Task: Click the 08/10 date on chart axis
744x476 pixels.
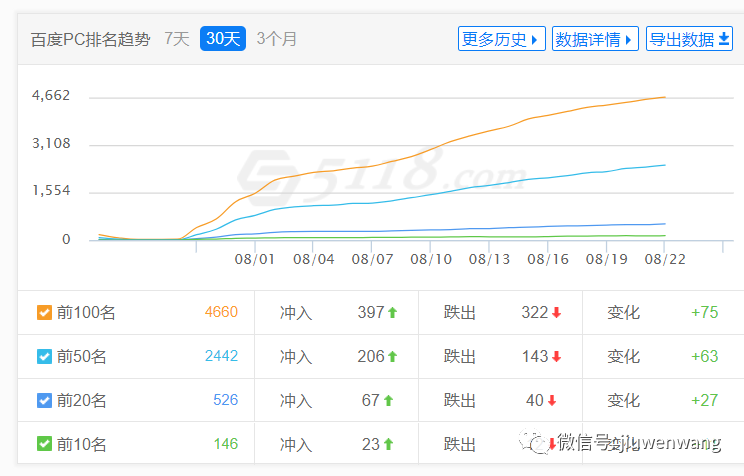Action: point(431,259)
